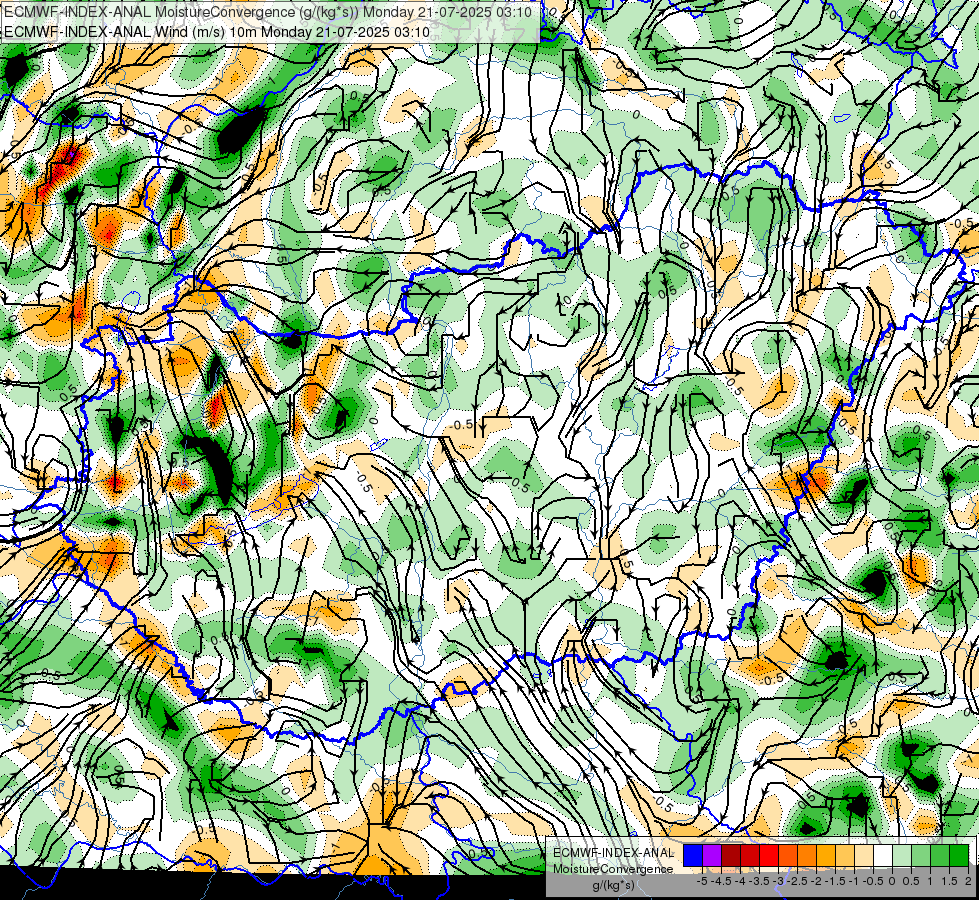Click the amber swatch from -2 to -1.5

(826, 855)
